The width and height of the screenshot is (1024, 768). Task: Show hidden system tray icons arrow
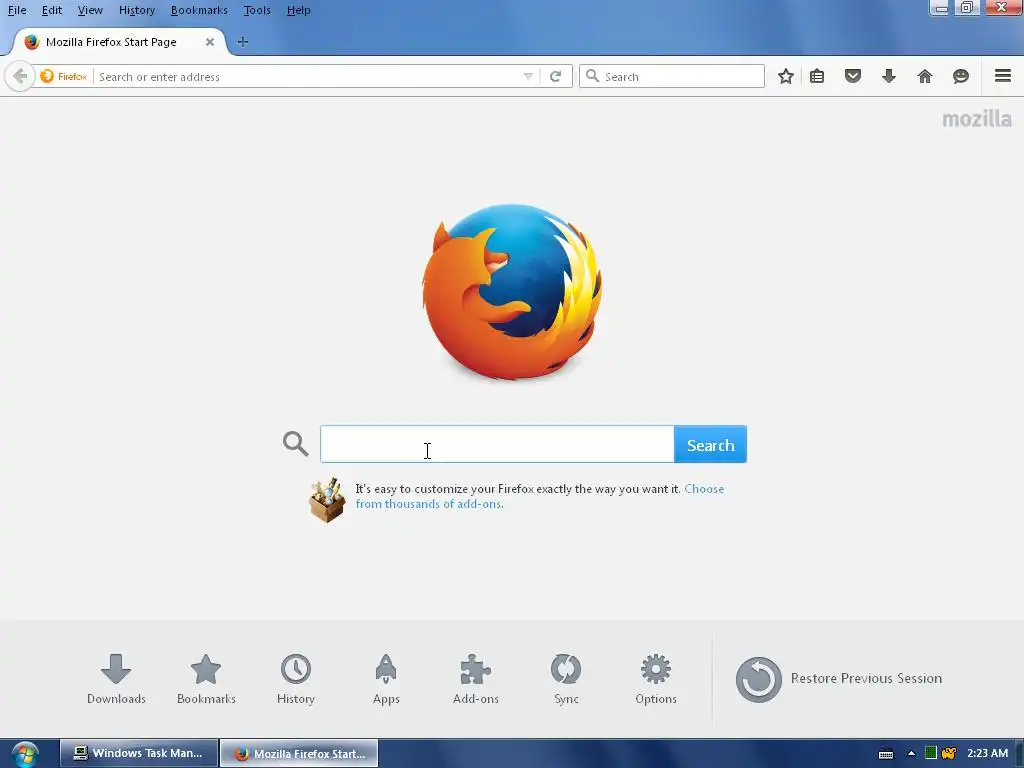pos(911,754)
